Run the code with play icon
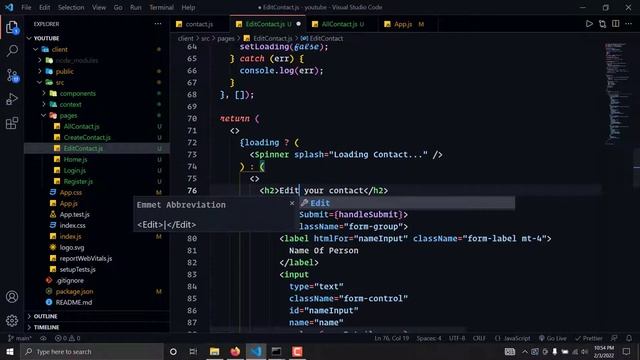The height and width of the screenshot is (360, 640). point(589,24)
